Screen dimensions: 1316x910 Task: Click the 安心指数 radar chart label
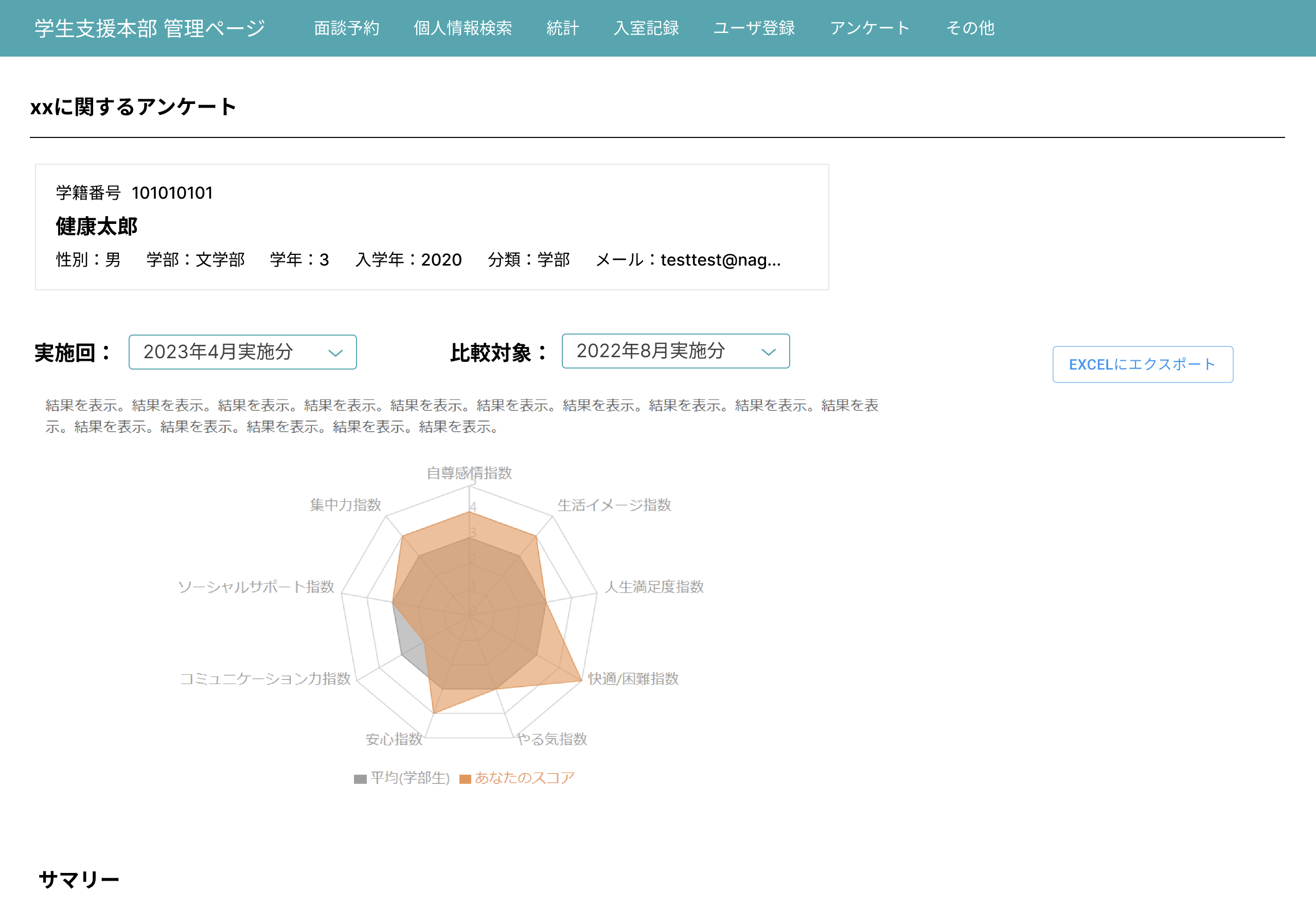[x=394, y=739]
